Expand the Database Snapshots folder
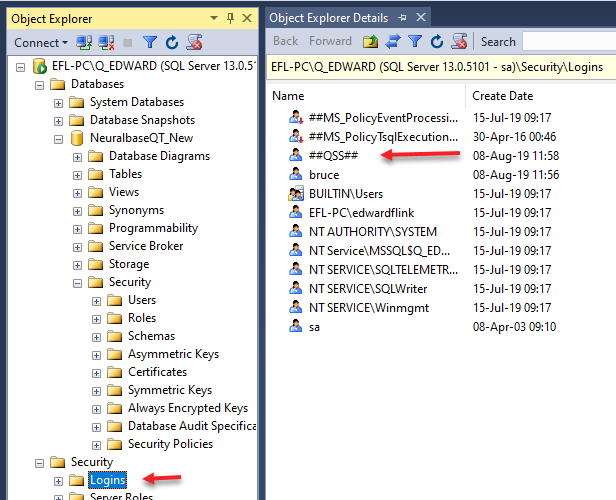 click(58, 121)
